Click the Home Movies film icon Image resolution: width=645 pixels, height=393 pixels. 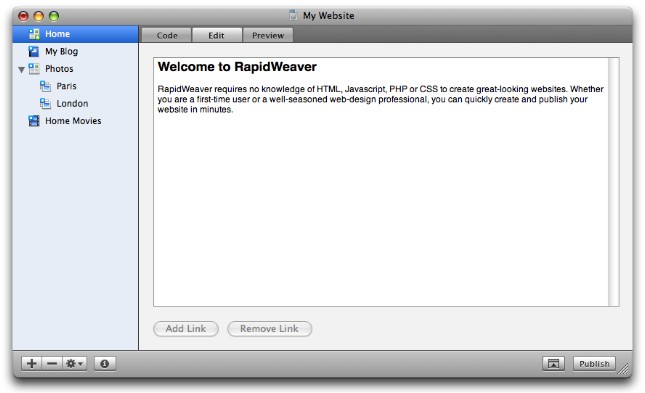34,121
